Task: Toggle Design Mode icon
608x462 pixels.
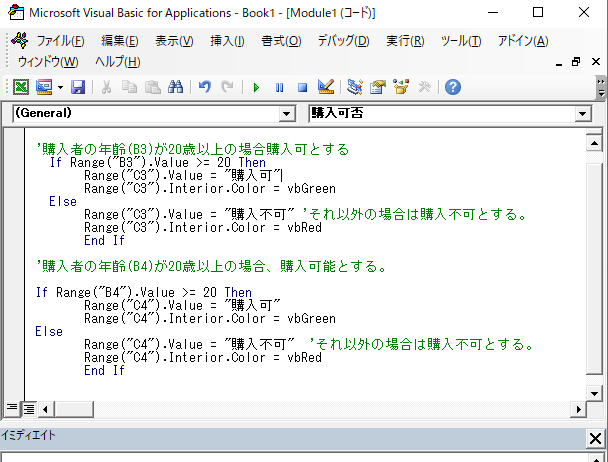Action: (x=326, y=87)
